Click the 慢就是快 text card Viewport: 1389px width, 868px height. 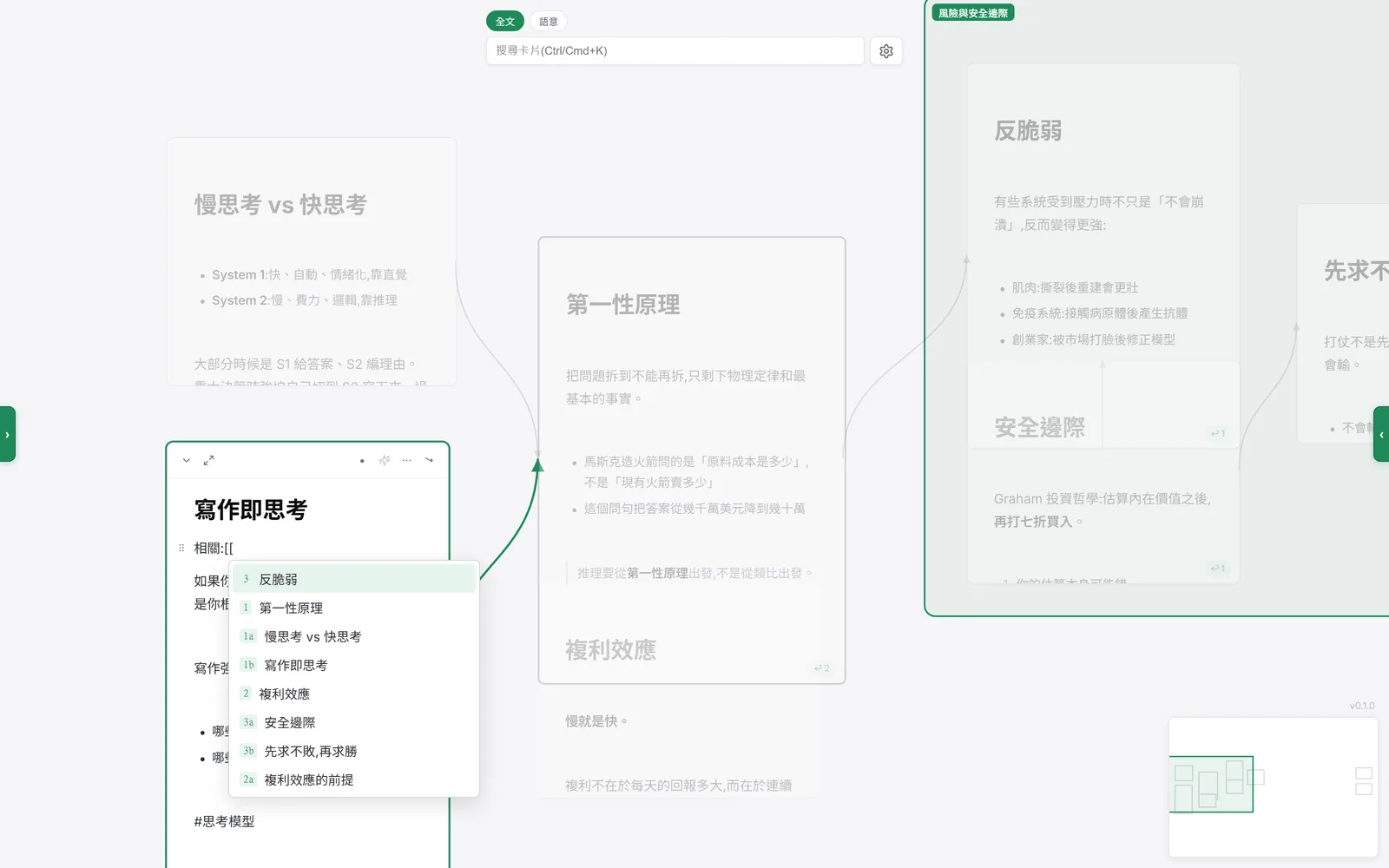click(596, 721)
